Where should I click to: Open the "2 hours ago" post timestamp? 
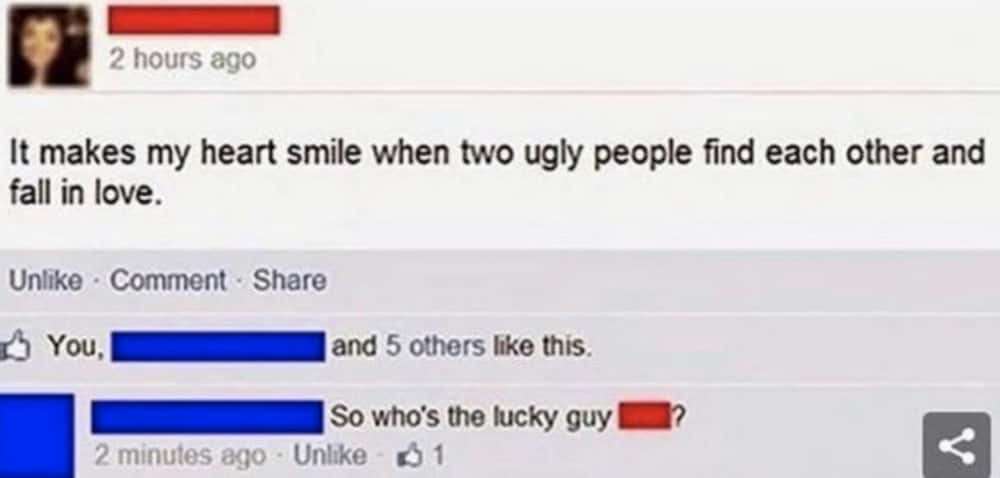coord(182,59)
